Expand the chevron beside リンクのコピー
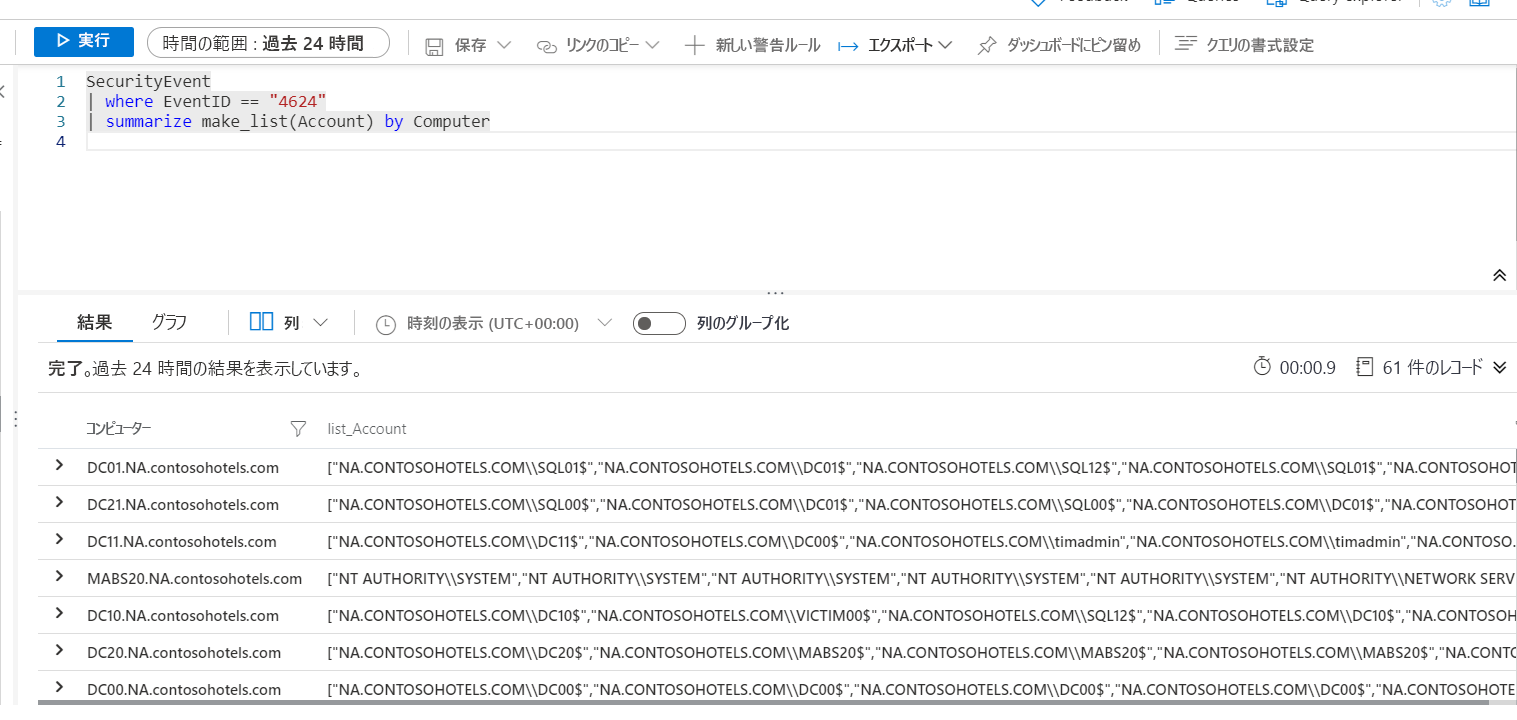Screen dimensions: 1517x720 pos(653,45)
